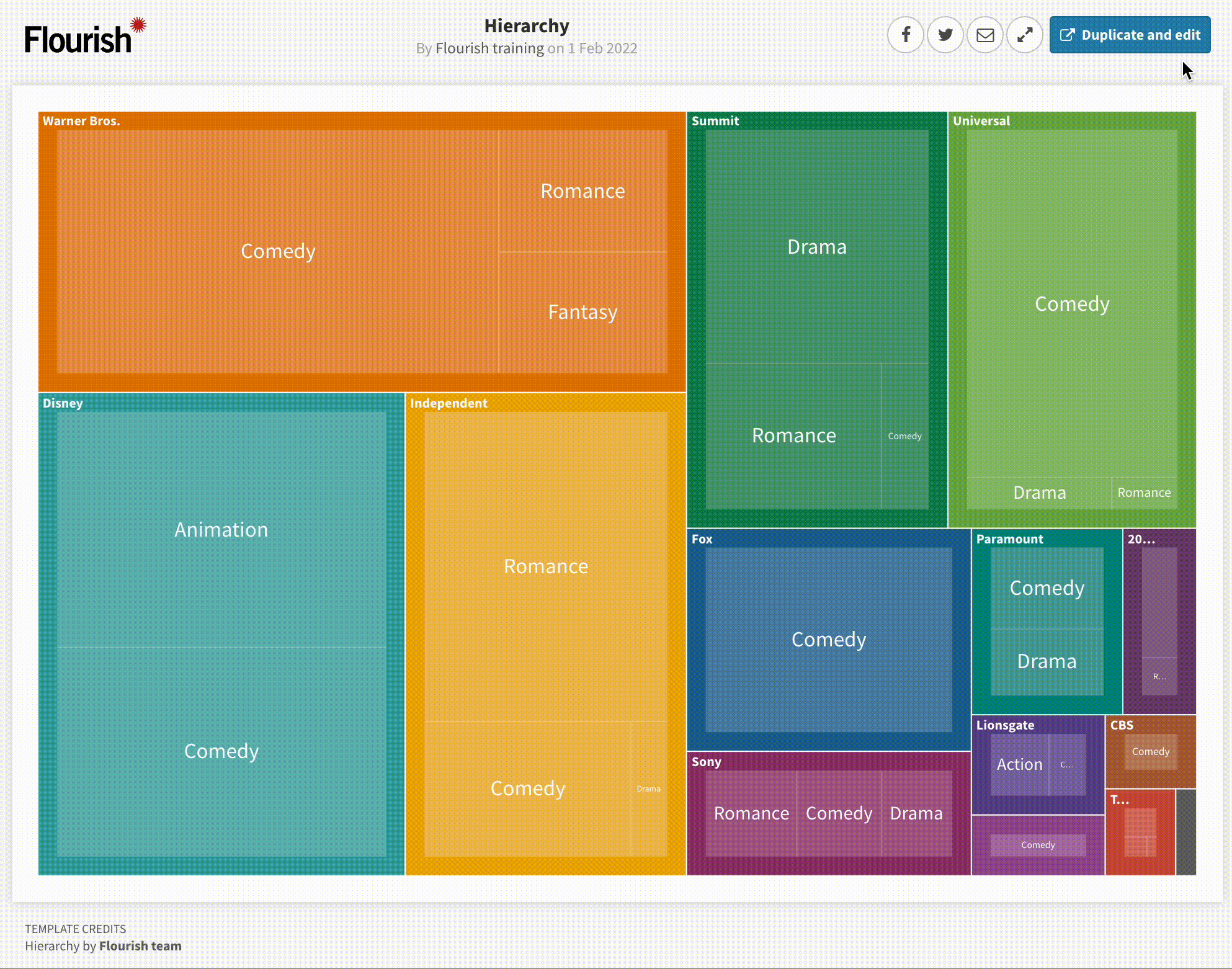The width and height of the screenshot is (1232, 969).
Task: Select the Warner Bros. Comedy tile
Action: 278,251
